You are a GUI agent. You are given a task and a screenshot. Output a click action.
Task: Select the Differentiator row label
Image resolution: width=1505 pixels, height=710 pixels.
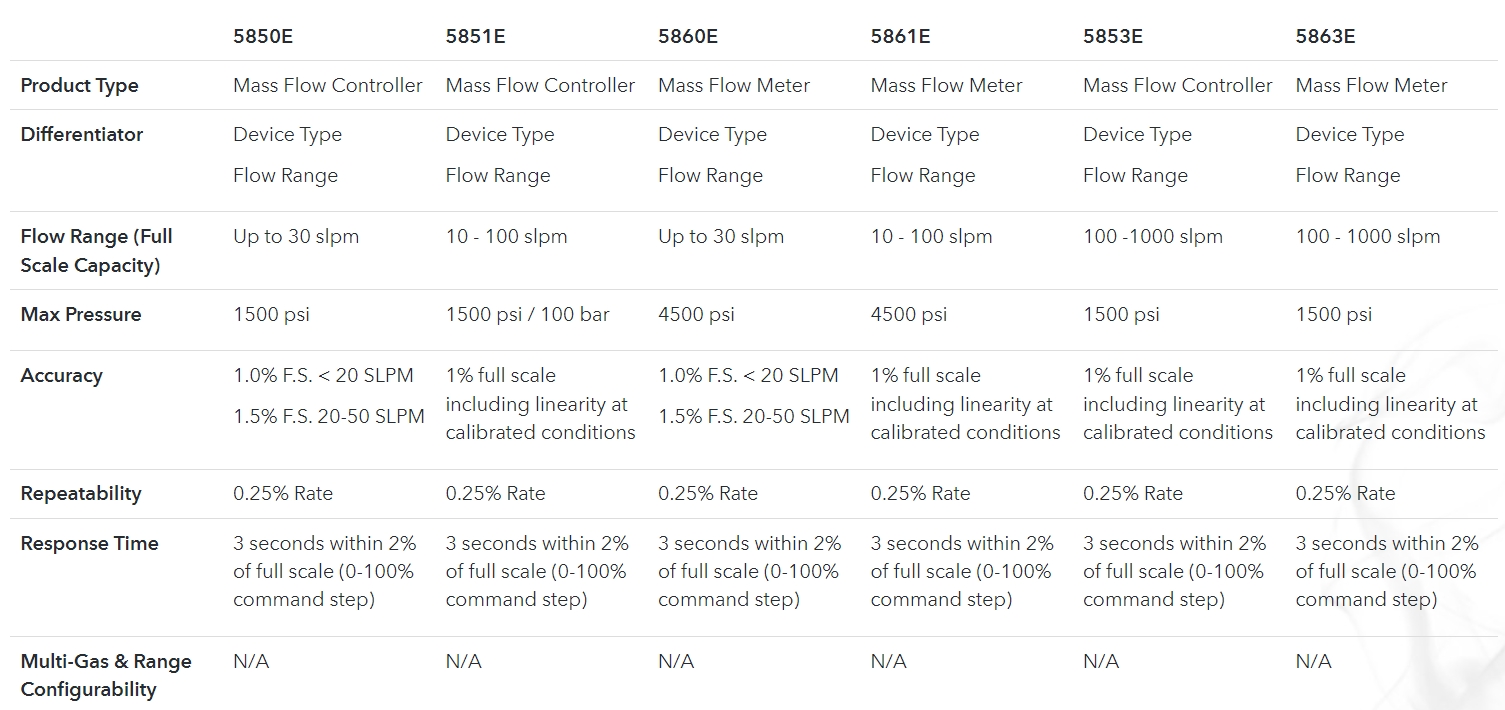coord(82,135)
